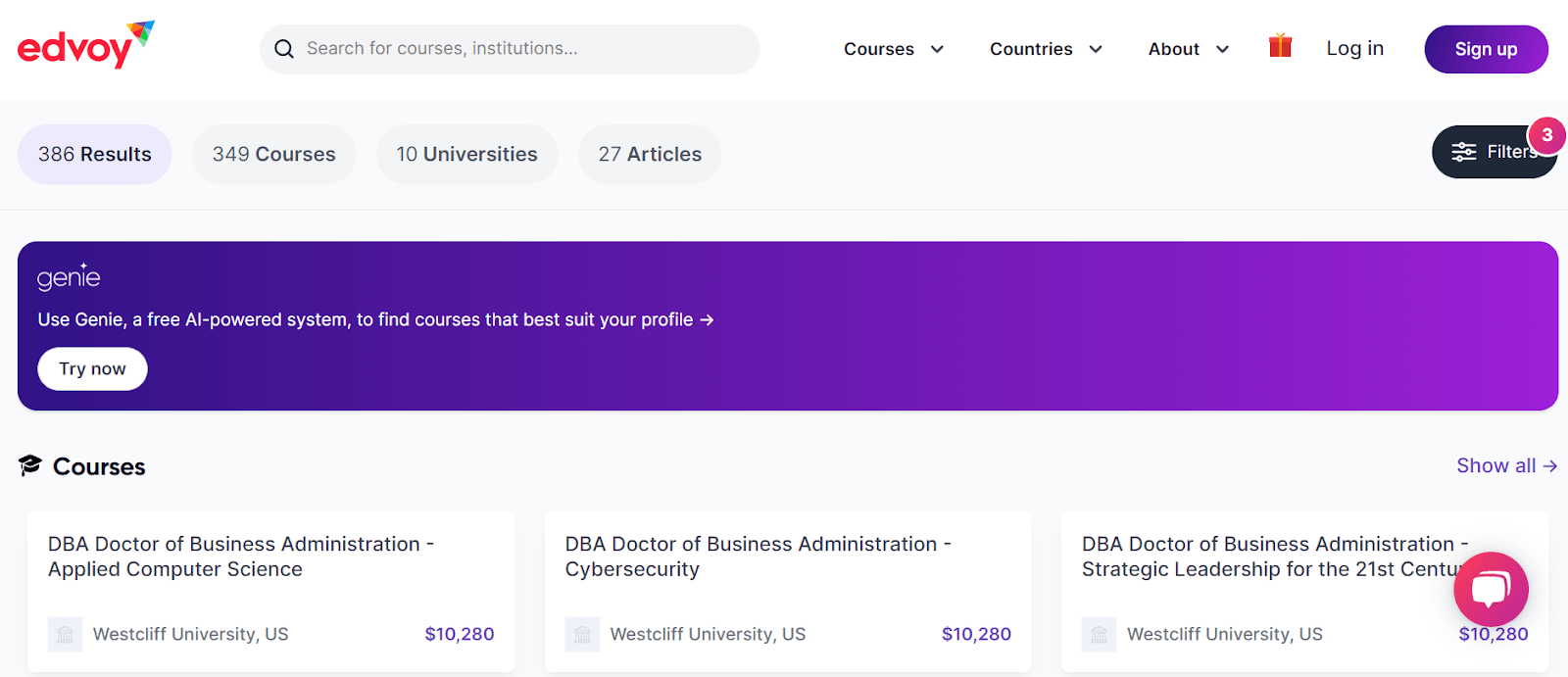Click Westcliff University, US on Cybersecurity card
Viewport: 1568px width, 677px height.
click(708, 634)
